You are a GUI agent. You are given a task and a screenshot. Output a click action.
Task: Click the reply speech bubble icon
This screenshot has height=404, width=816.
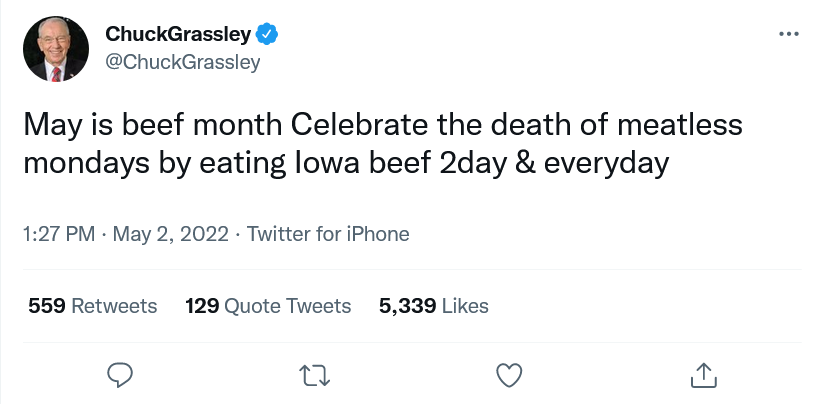click(x=120, y=375)
